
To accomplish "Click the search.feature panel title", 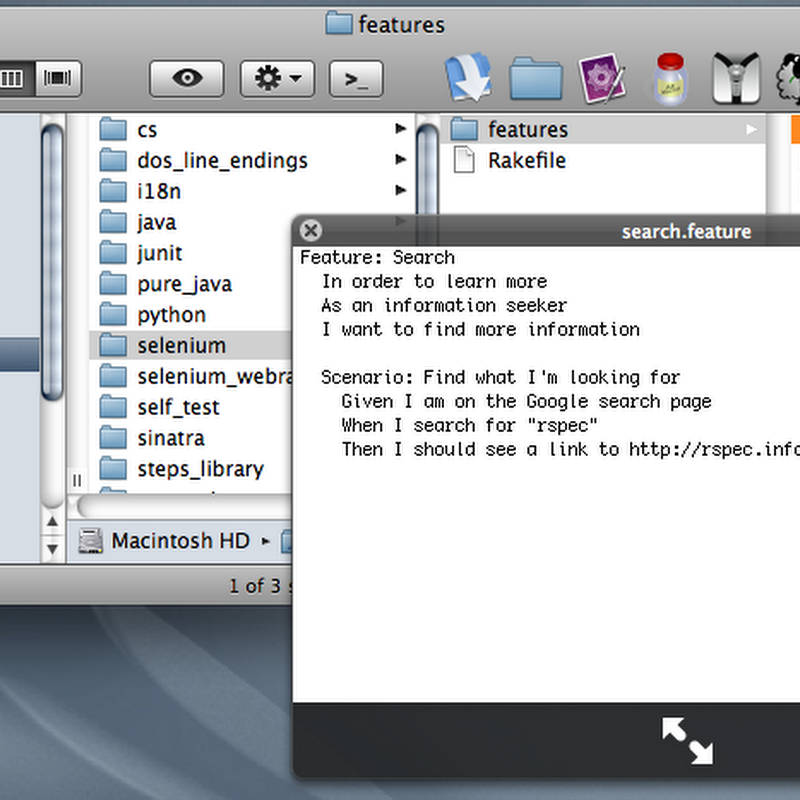I will (x=686, y=232).
